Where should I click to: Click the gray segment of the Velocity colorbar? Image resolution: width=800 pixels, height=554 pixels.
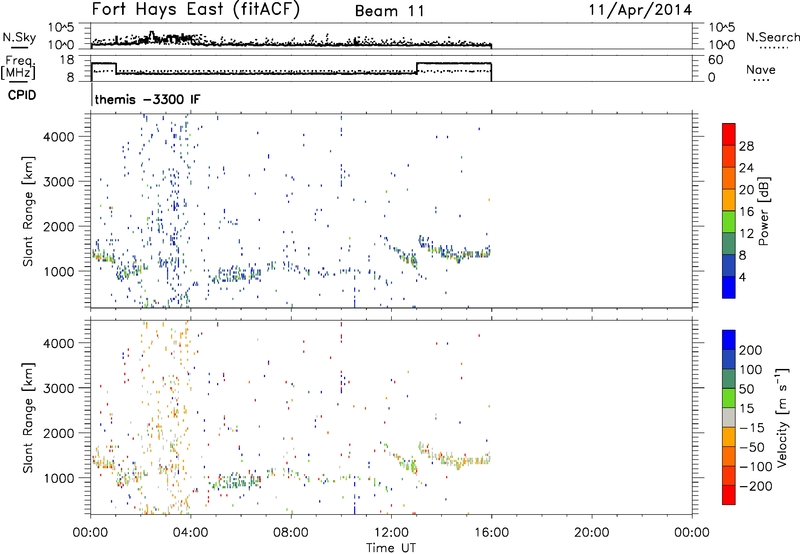(x=729, y=417)
